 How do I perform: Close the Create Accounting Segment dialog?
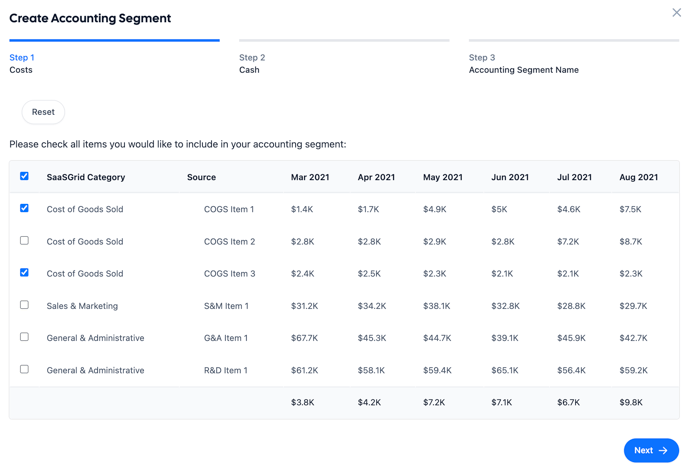pyautogui.click(x=677, y=13)
